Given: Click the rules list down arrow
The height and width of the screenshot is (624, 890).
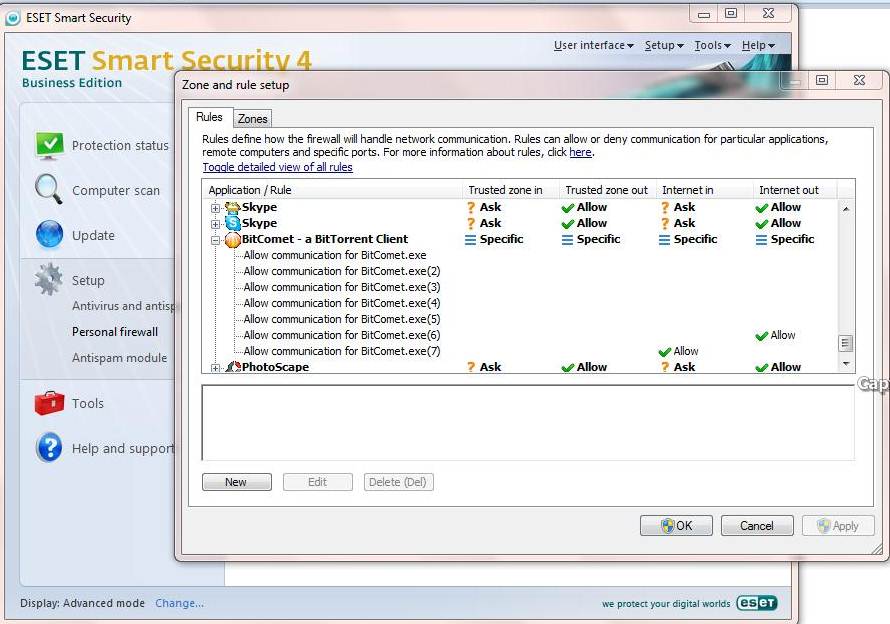Looking at the screenshot, I should tap(846, 363).
